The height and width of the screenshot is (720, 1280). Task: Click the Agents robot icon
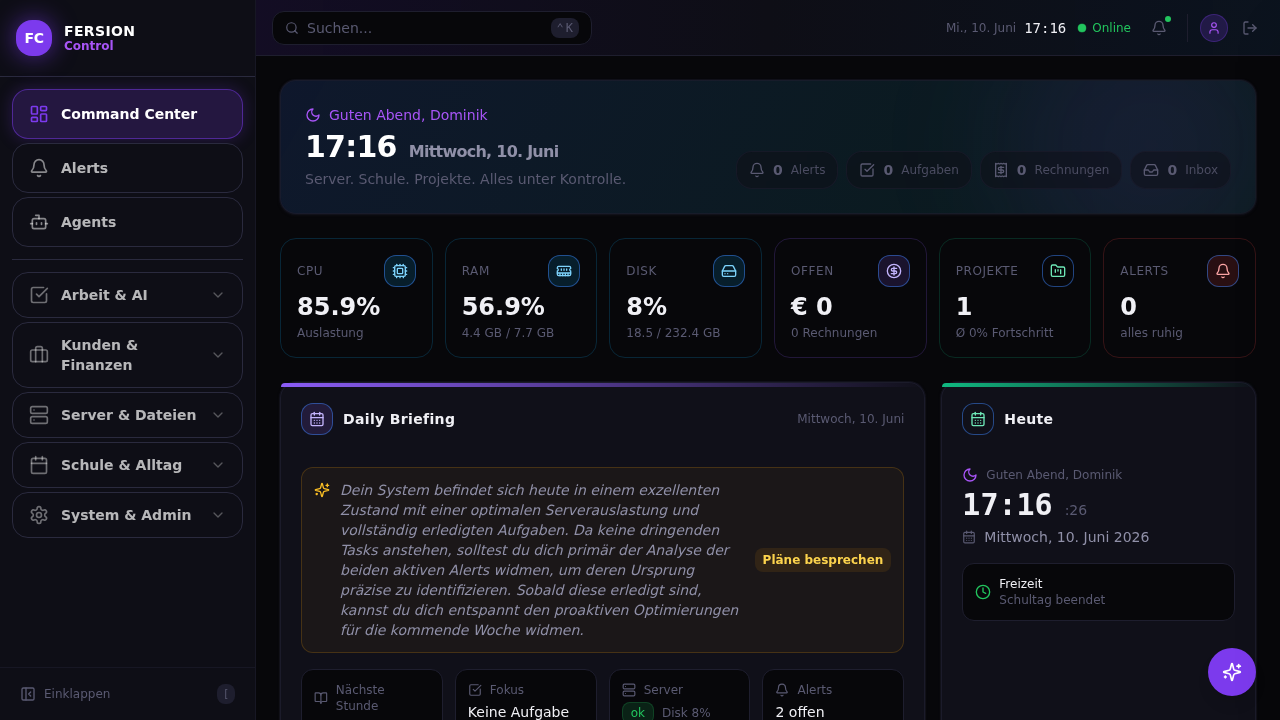point(39,222)
